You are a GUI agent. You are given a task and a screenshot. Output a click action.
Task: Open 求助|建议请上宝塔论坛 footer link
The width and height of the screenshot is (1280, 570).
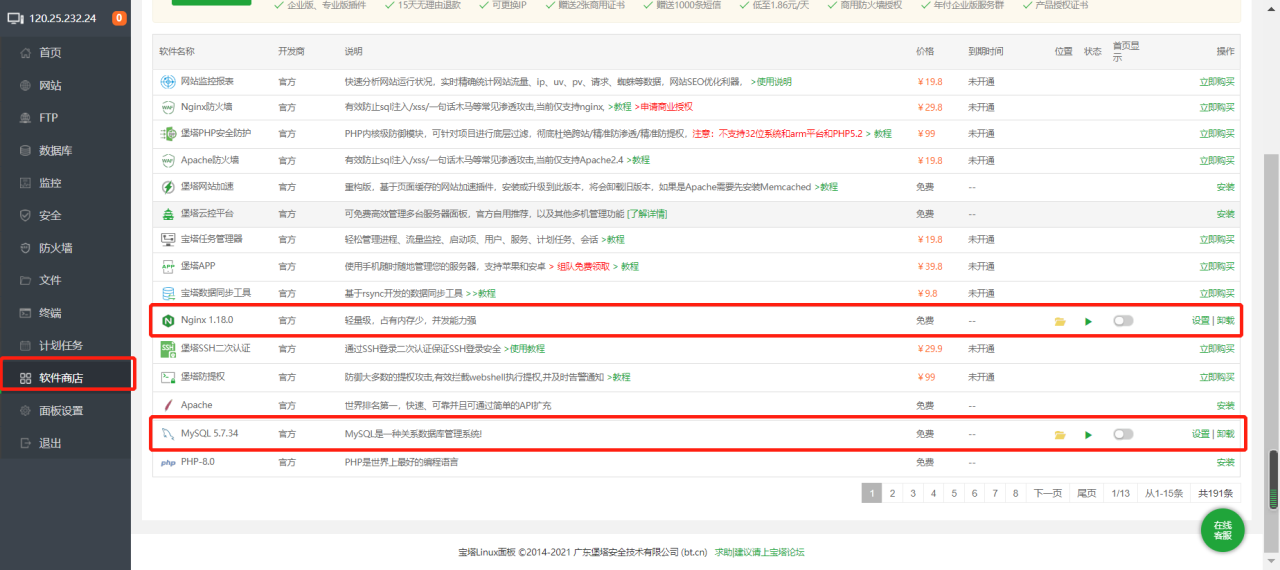coord(759,552)
